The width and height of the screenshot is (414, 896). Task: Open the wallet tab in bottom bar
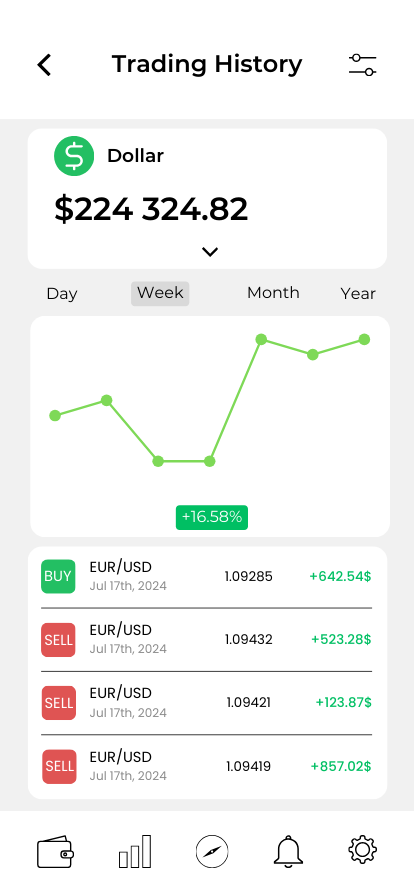click(x=55, y=852)
